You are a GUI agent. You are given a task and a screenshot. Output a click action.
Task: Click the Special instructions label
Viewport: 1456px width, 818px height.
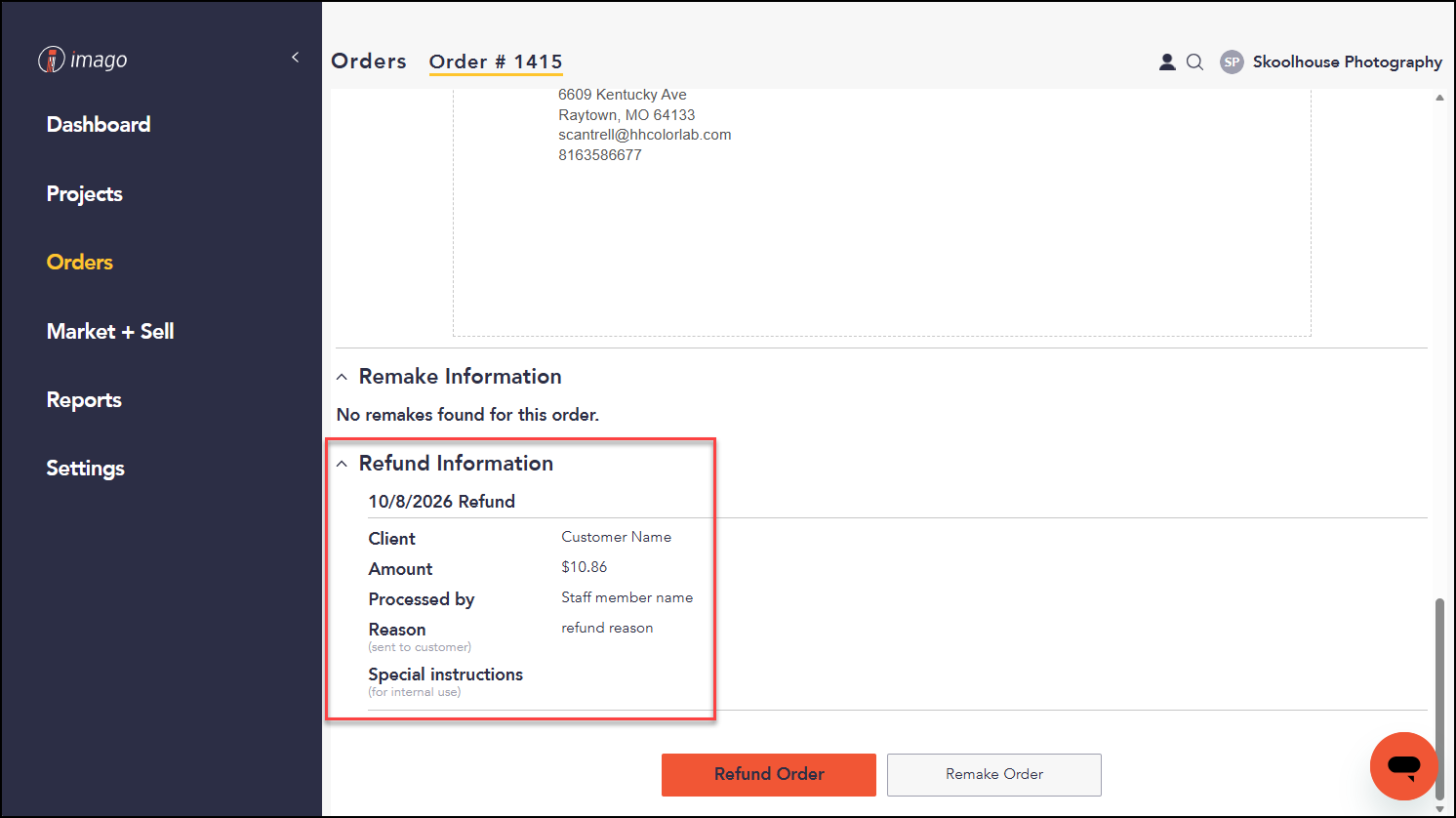[446, 675]
